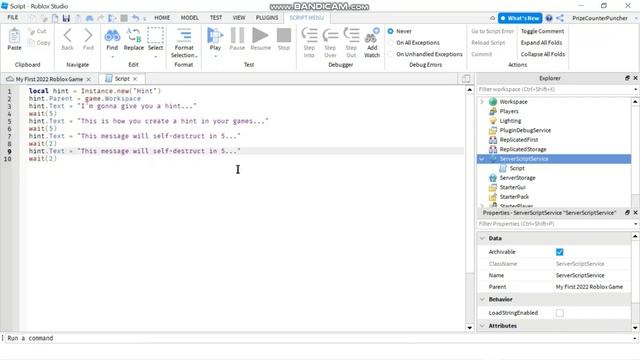Click the Pause test button
The height and width of the screenshot is (360, 640).
237,36
